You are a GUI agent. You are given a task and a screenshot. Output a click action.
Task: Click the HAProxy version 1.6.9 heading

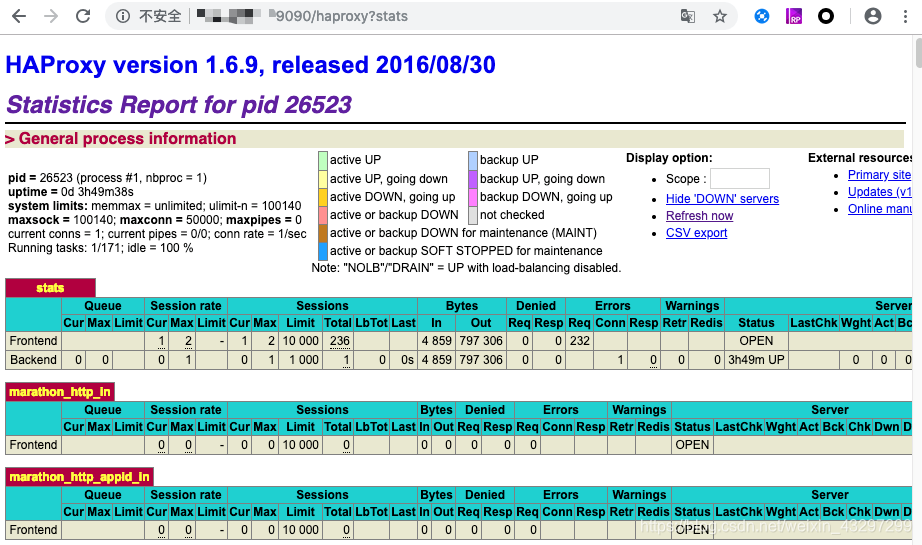pyautogui.click(x=250, y=65)
